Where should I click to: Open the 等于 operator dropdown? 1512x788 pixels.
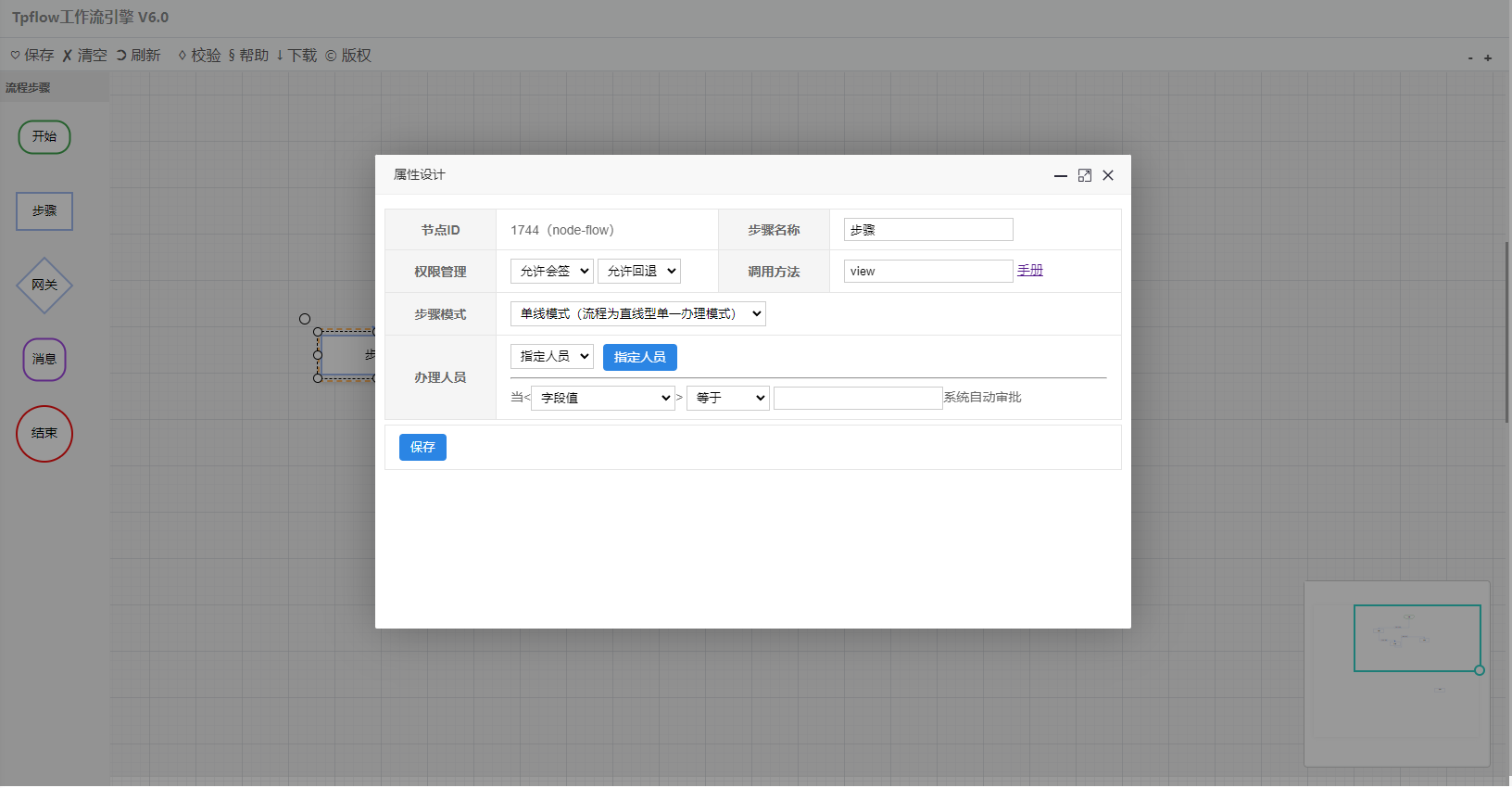coord(727,399)
